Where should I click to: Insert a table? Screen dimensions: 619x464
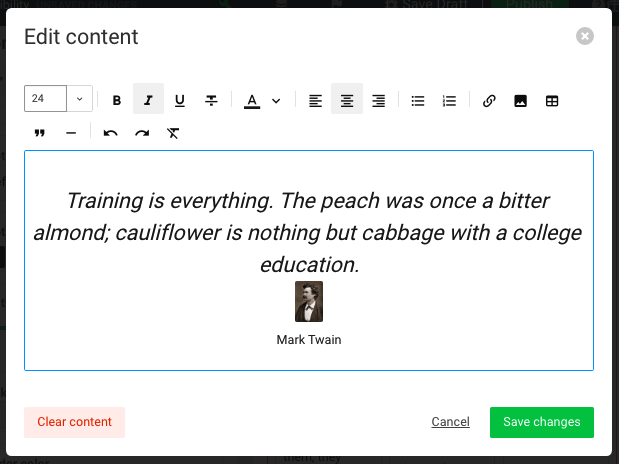tap(552, 100)
